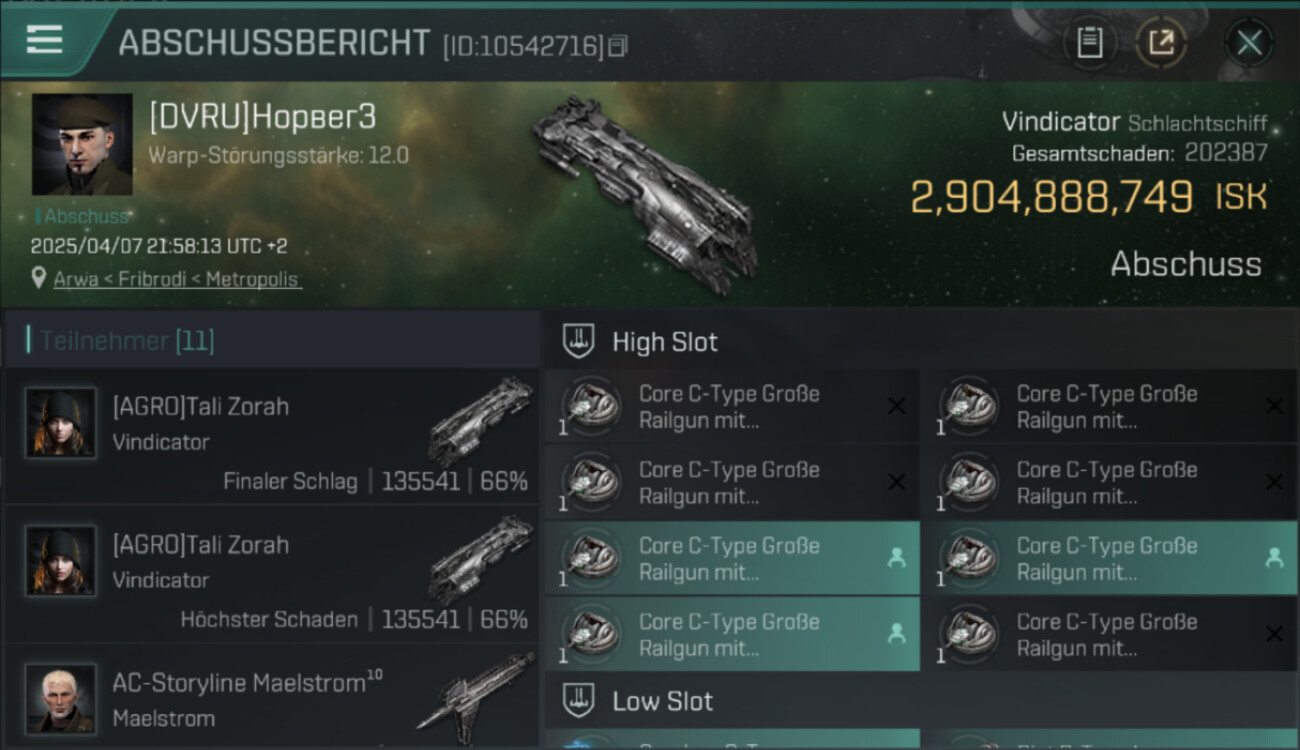Click the [DVRU]Hopвer3 pilot portrait
Screen dimensions: 1300x750
(x=82, y=144)
